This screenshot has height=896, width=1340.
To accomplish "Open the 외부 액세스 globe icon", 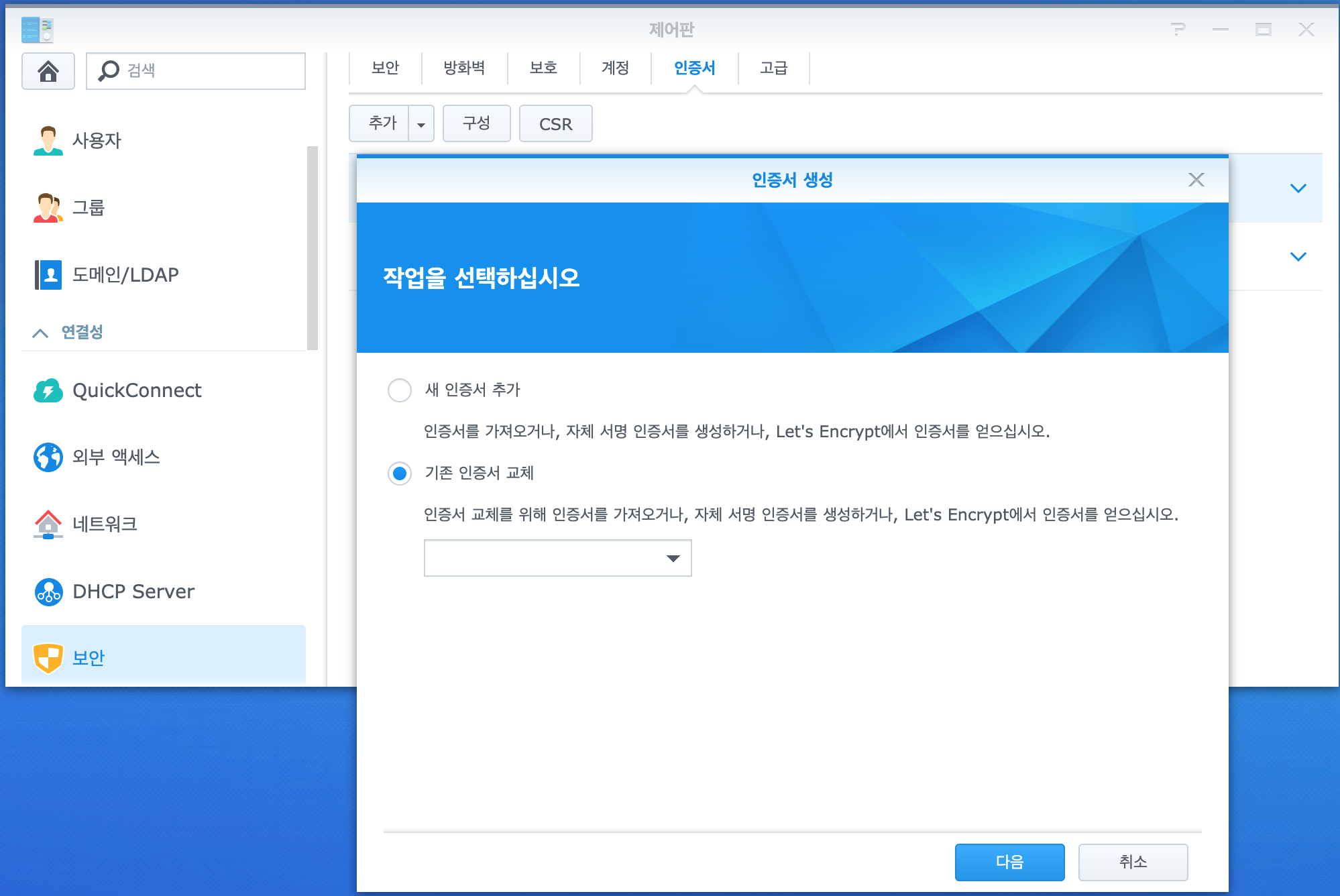I will [48, 457].
